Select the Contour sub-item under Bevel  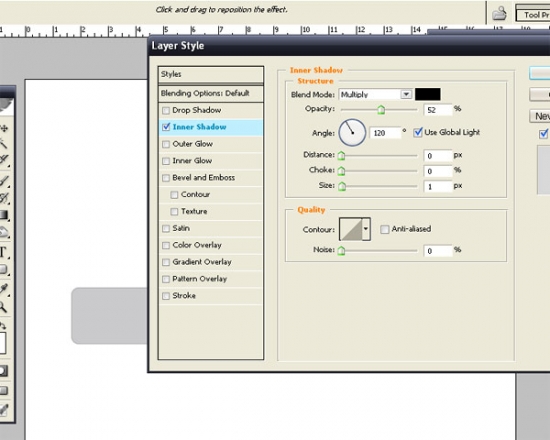pyautogui.click(x=195, y=194)
